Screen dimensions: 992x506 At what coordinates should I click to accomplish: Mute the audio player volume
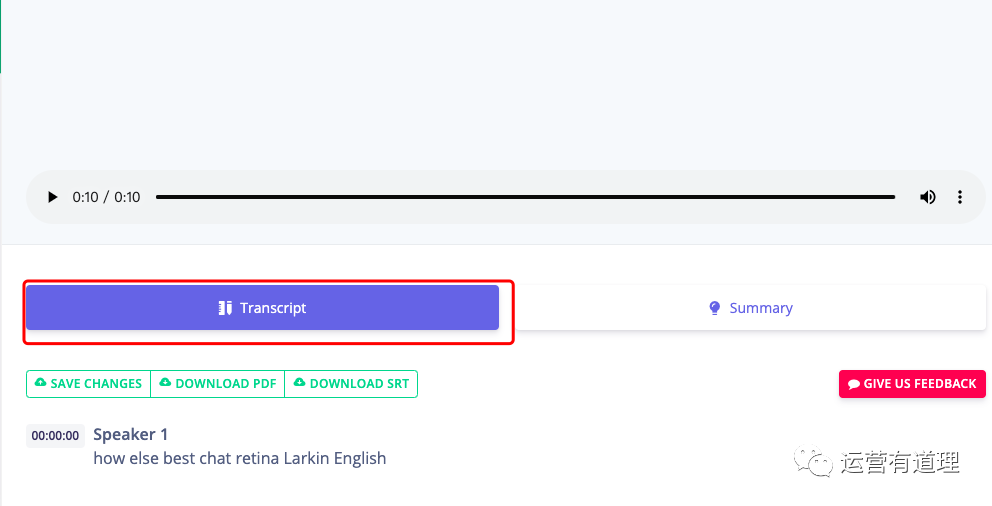point(928,197)
